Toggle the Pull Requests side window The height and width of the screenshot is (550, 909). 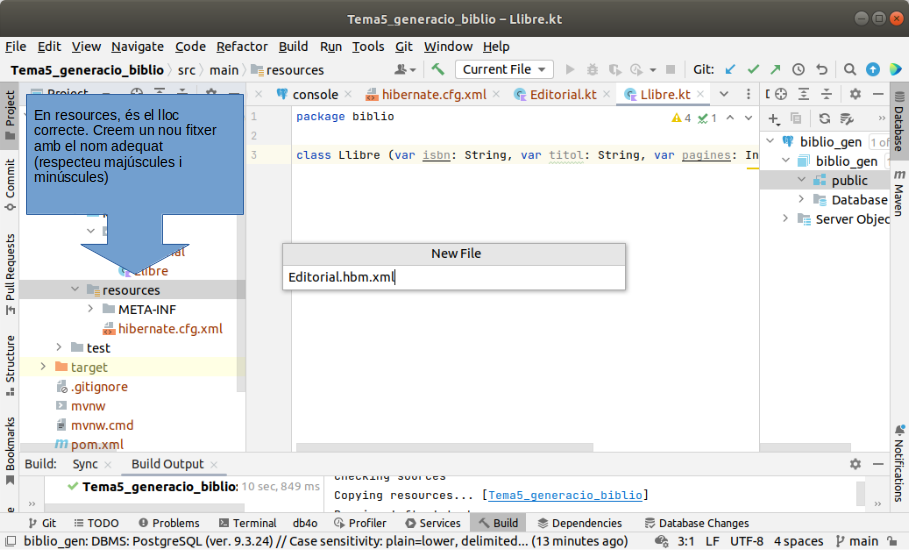click(x=10, y=274)
